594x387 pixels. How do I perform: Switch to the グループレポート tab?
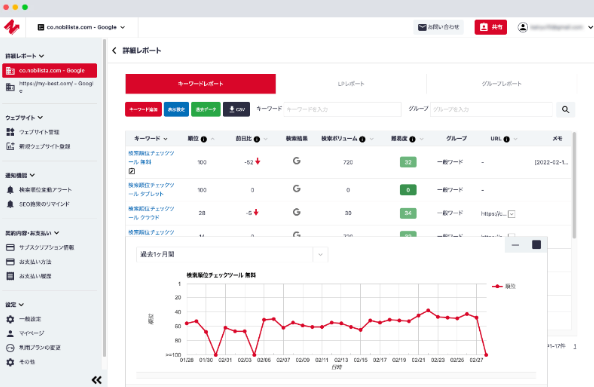(x=501, y=84)
